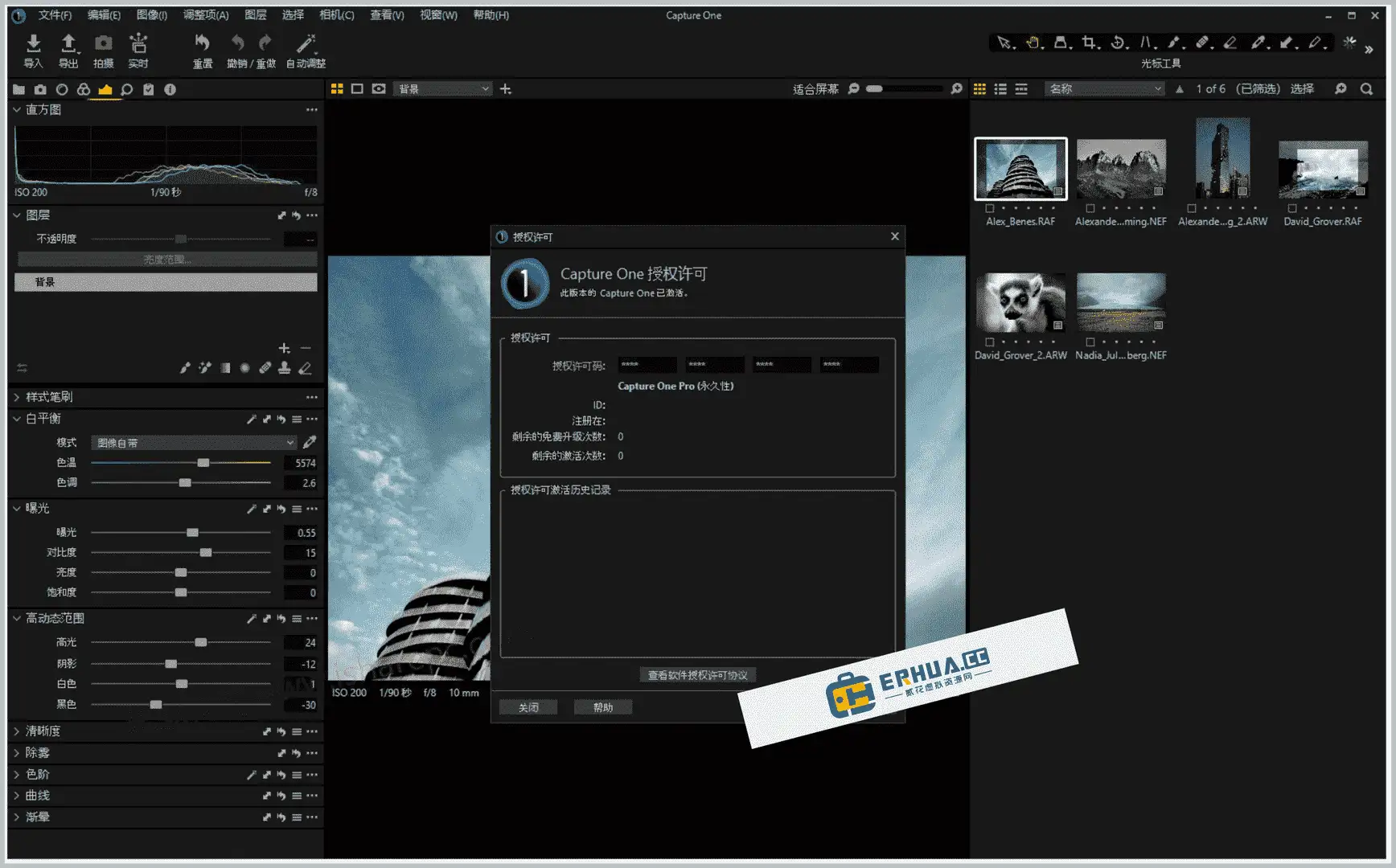The image size is (1396, 868).
Task: Expand the 样式笔刷 panel section
Action: tap(48, 396)
